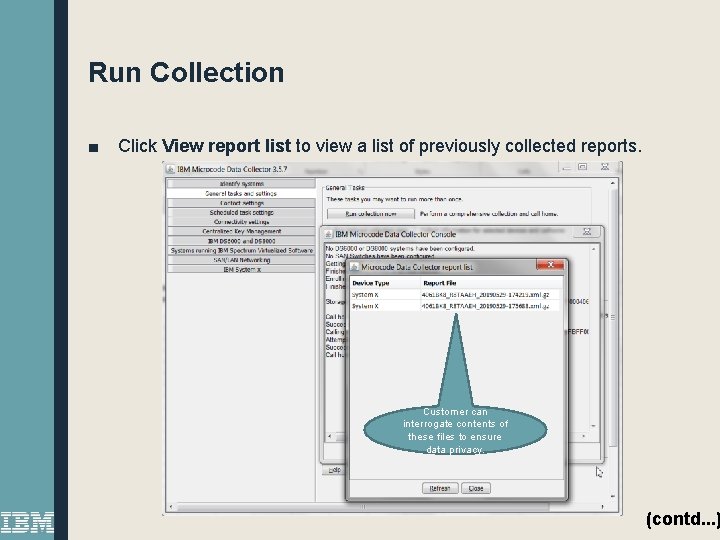Screen dimensions: 720x540
Task: Click main window vertical scrollbar down arrow
Action: (x=613, y=496)
